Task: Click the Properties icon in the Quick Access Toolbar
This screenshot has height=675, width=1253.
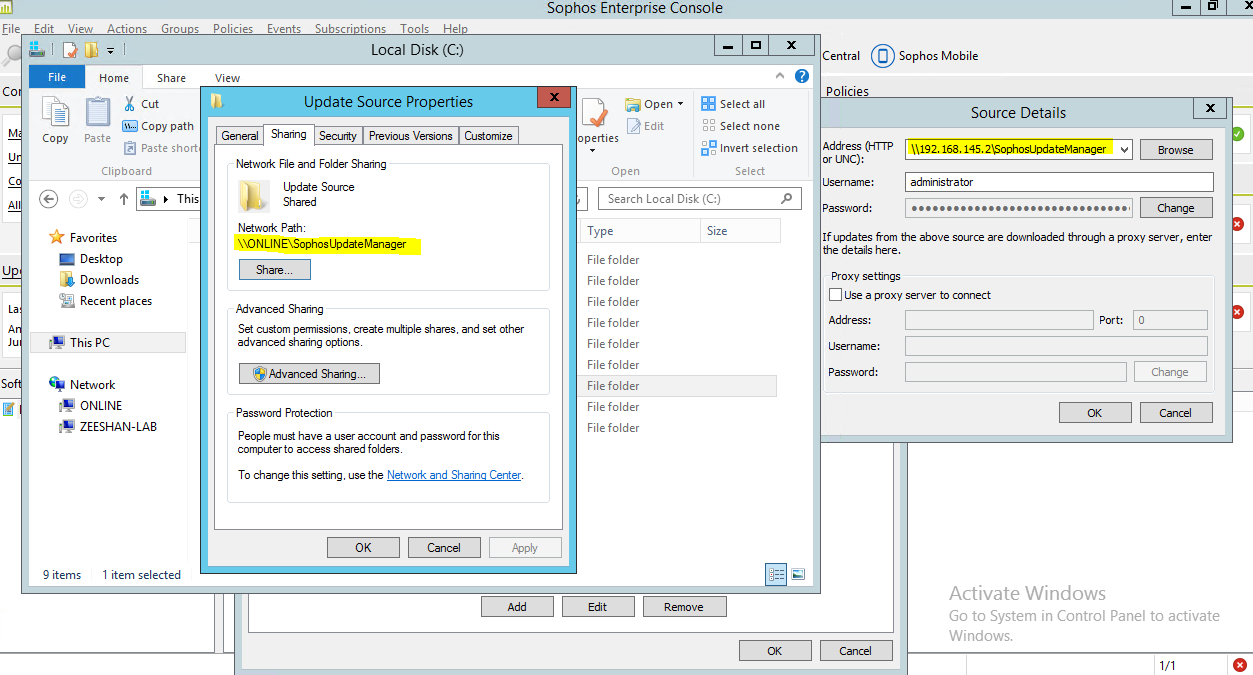Action: pyautogui.click(x=70, y=49)
